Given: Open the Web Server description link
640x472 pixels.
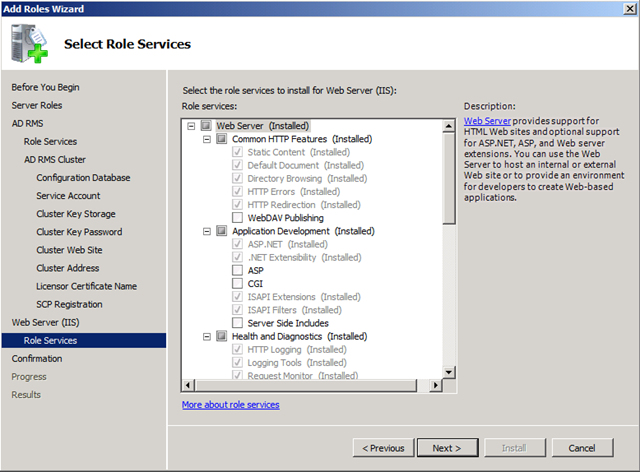Looking at the screenshot, I should [x=487, y=121].
